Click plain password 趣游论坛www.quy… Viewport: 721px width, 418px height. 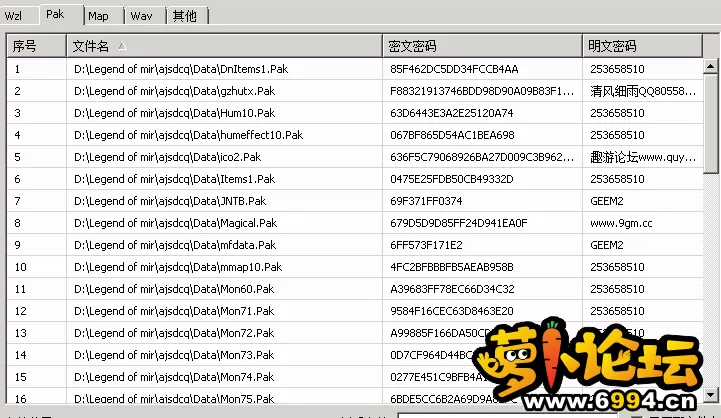643,157
